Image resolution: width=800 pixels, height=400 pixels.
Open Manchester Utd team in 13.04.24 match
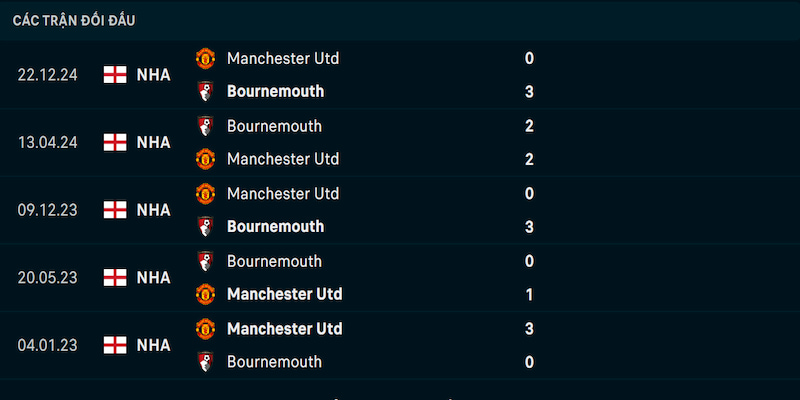283,159
